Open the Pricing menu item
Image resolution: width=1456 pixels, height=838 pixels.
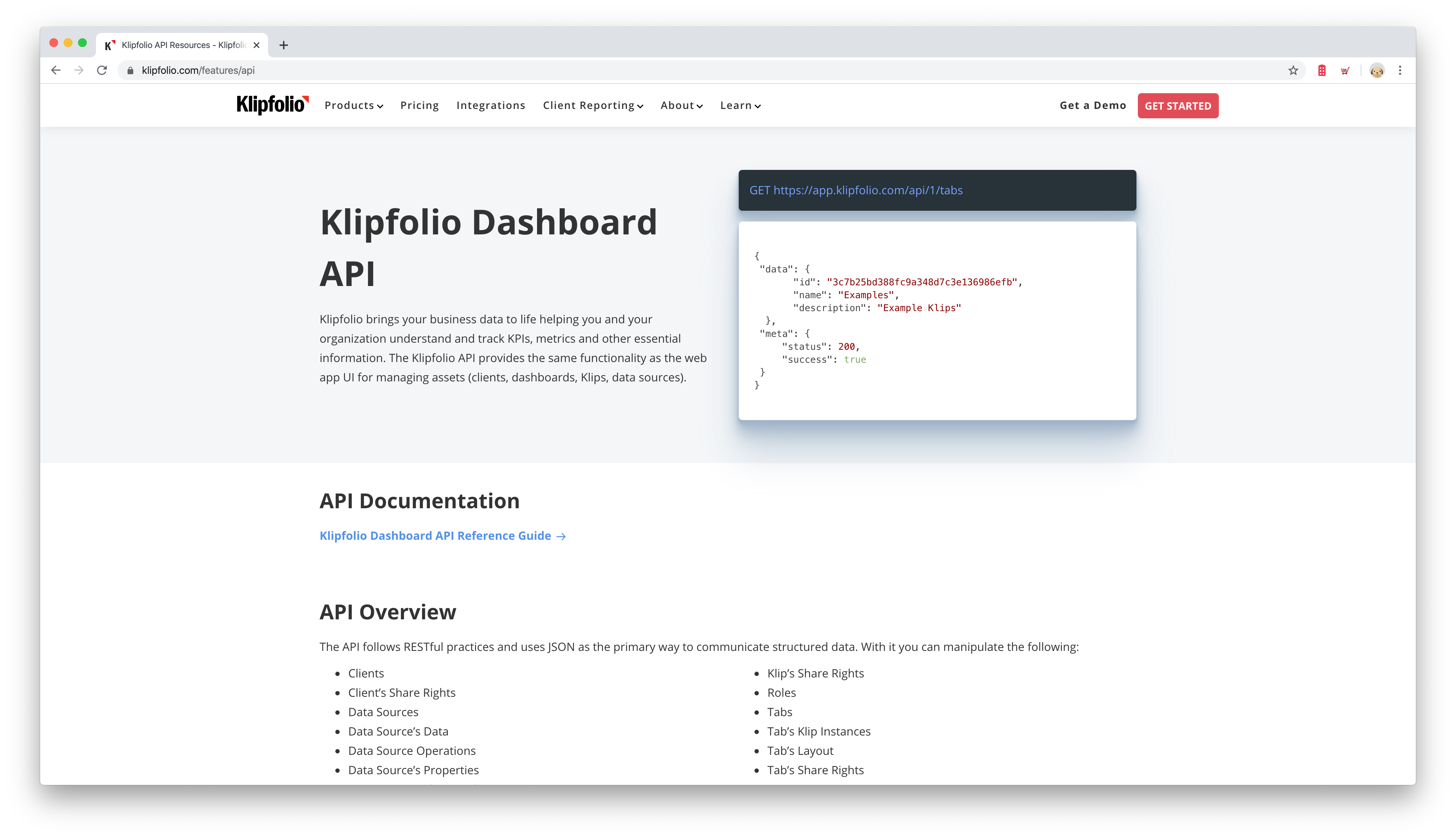point(420,105)
